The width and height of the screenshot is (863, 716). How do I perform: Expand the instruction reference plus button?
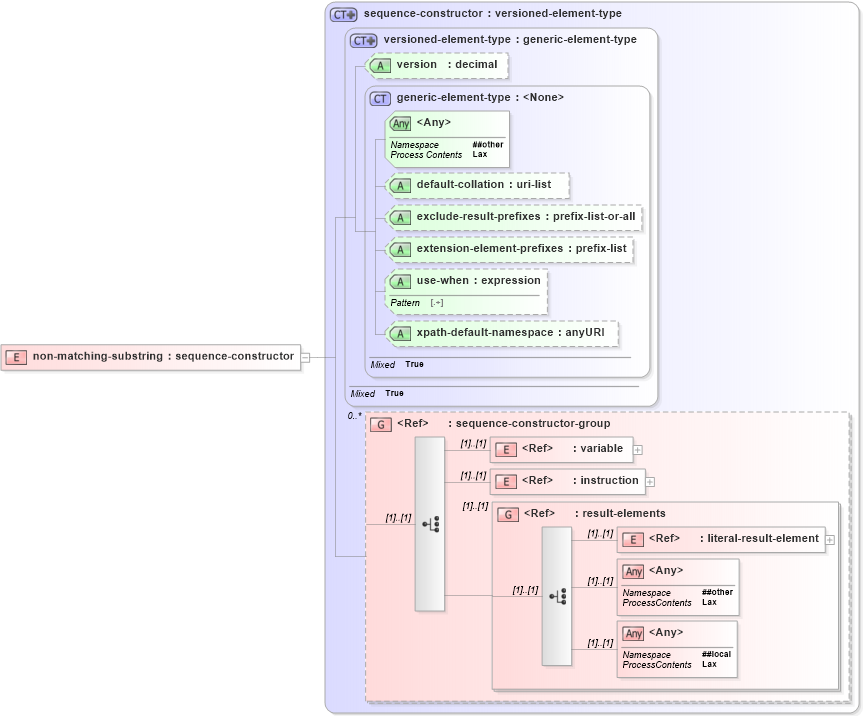649,481
